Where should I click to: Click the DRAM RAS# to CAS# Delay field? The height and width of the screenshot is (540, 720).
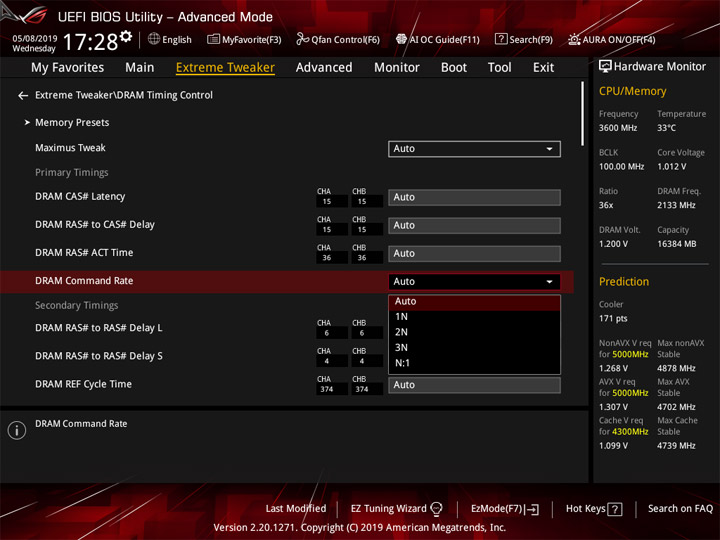pos(474,225)
